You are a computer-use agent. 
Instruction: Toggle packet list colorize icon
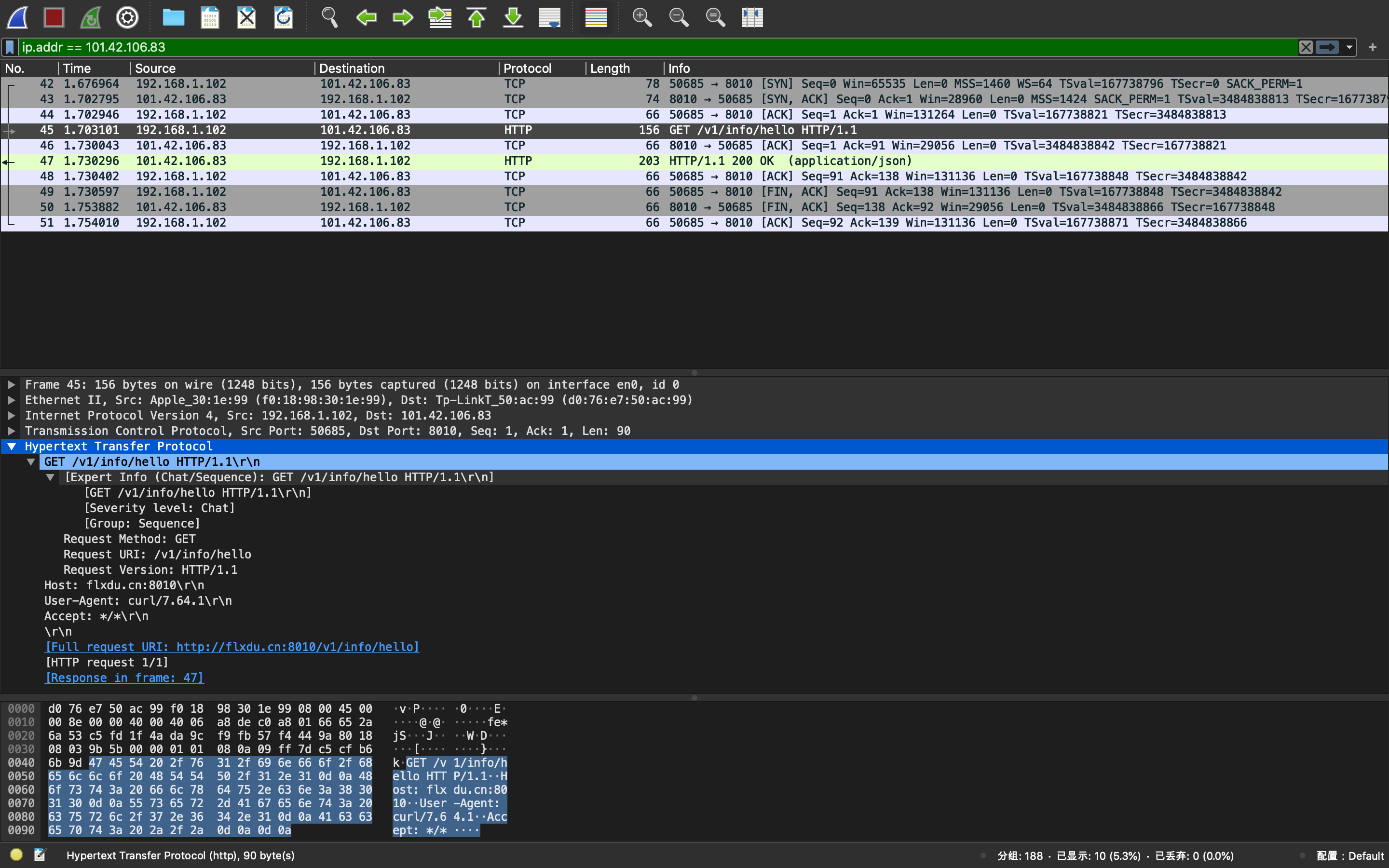click(596, 17)
